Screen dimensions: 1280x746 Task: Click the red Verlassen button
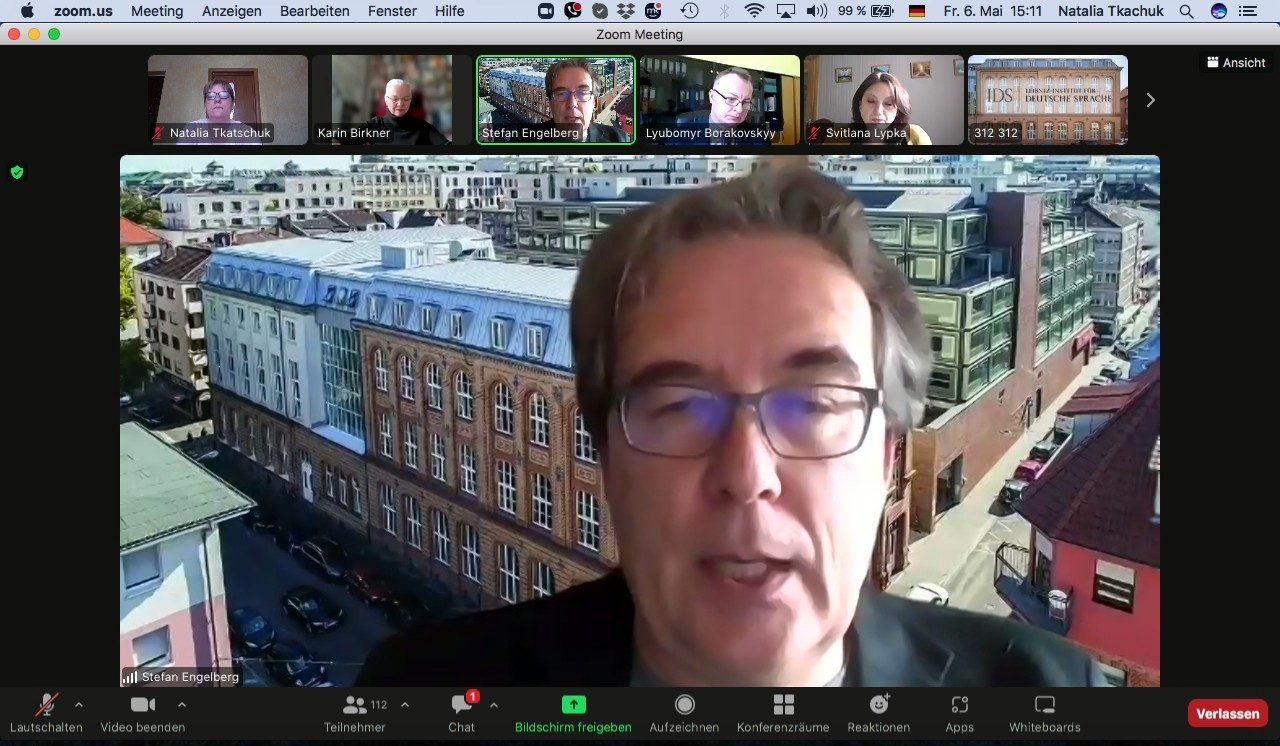click(x=1227, y=713)
